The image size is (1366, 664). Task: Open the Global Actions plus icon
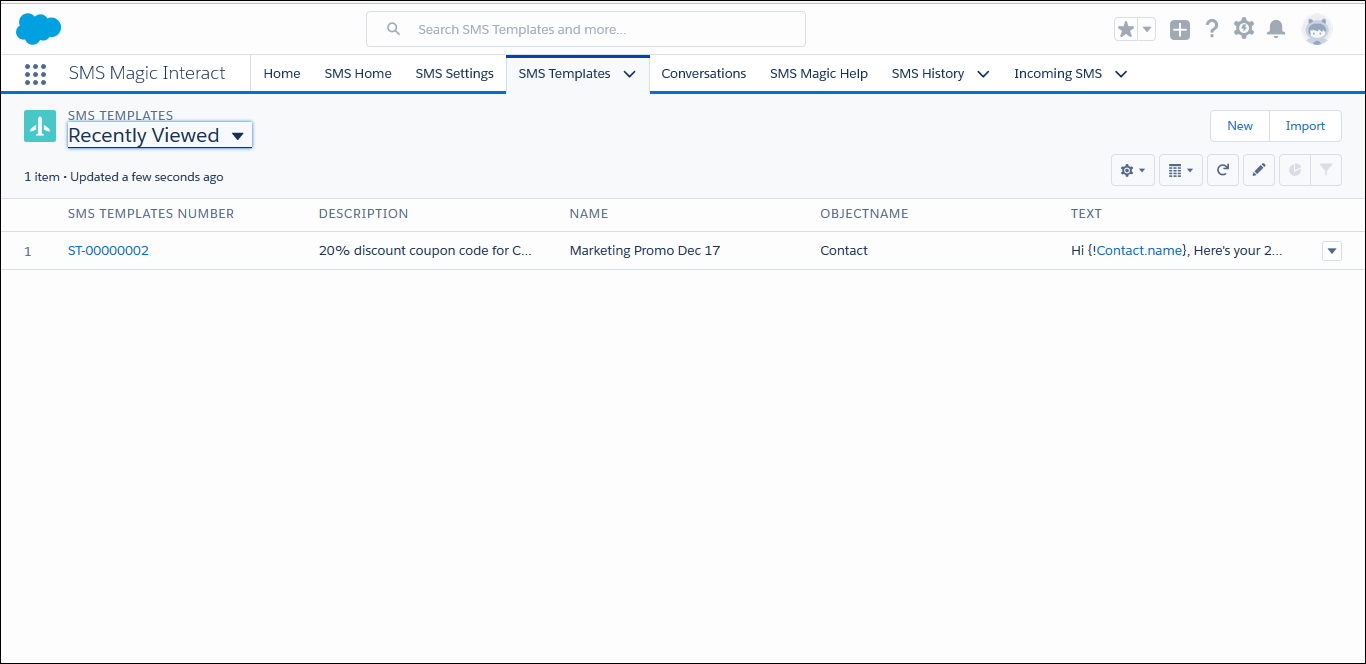1180,29
